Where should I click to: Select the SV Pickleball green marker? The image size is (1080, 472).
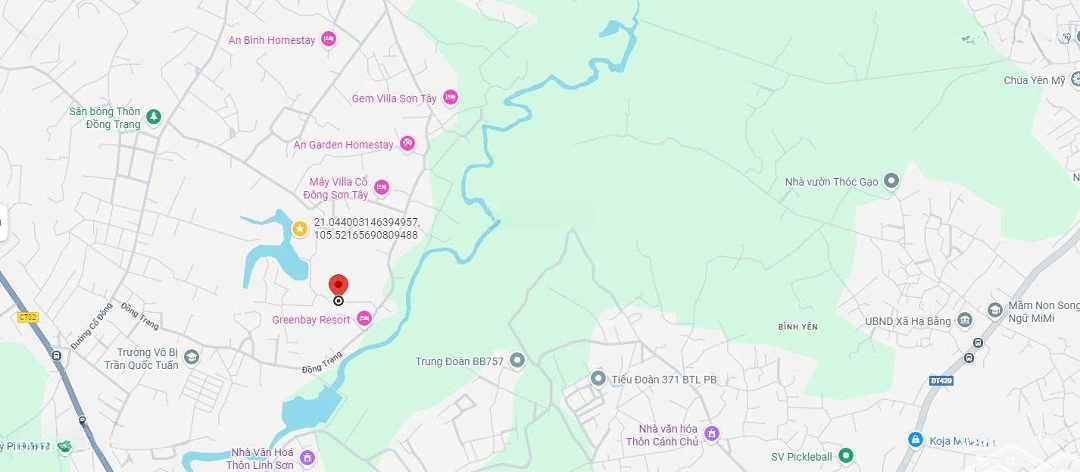pos(846,455)
